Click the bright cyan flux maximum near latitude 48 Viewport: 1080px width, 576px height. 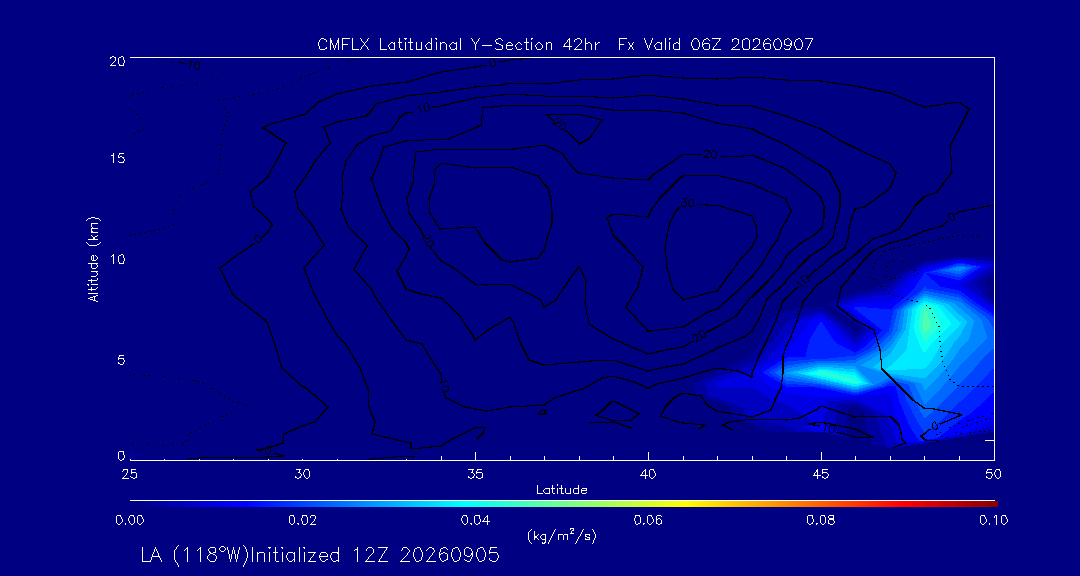click(928, 320)
